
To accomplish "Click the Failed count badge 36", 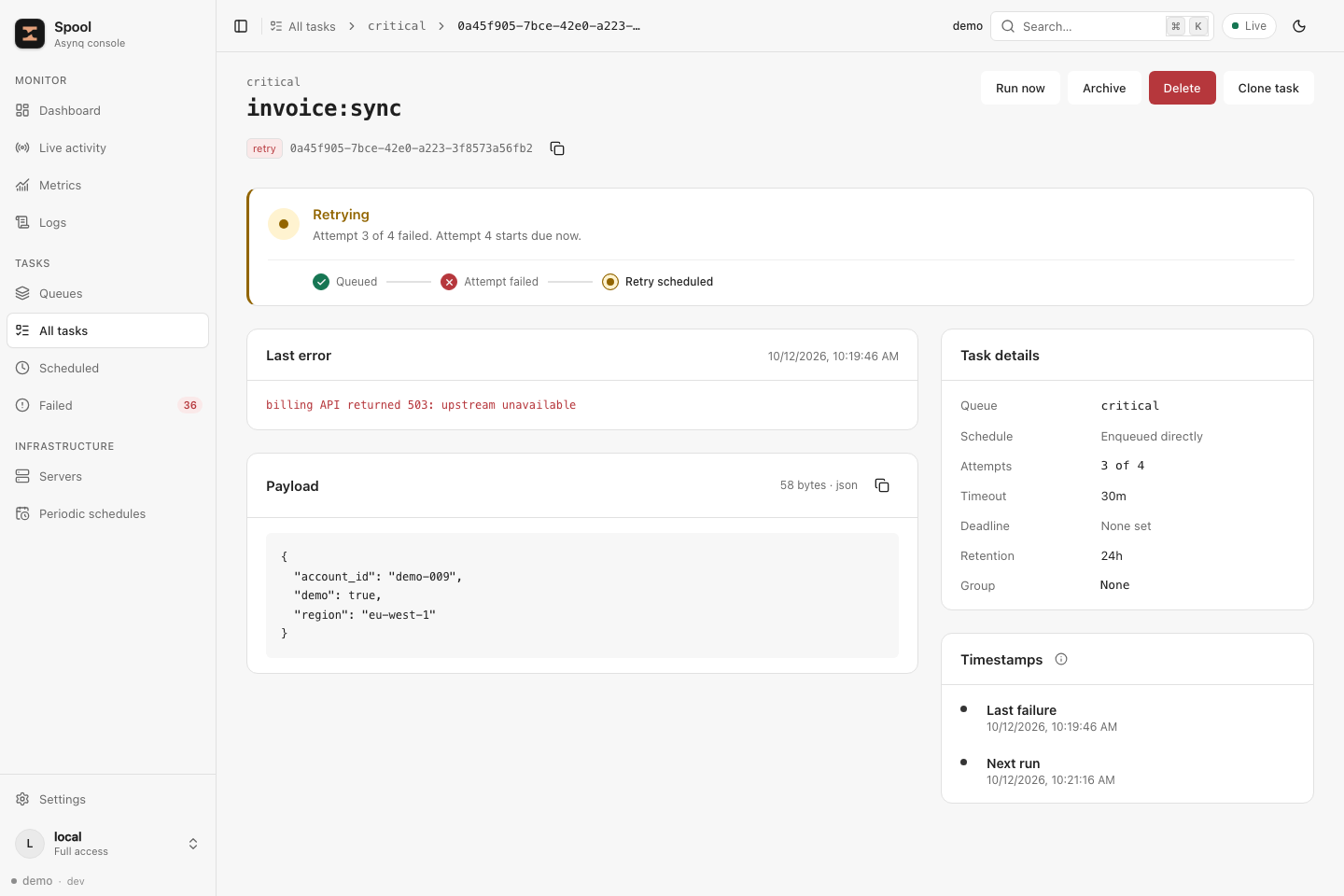I will pos(190,405).
